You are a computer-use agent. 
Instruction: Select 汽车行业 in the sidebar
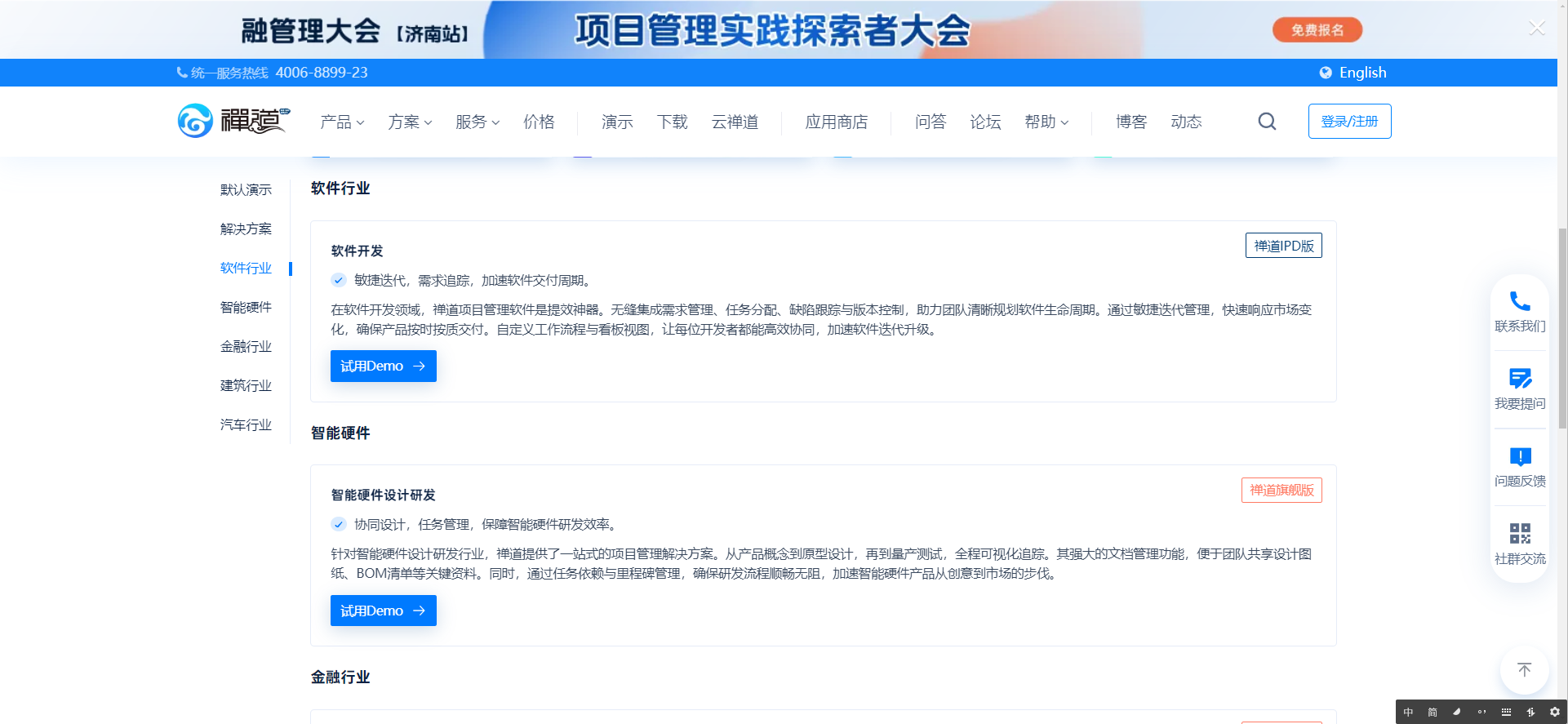[x=246, y=424]
